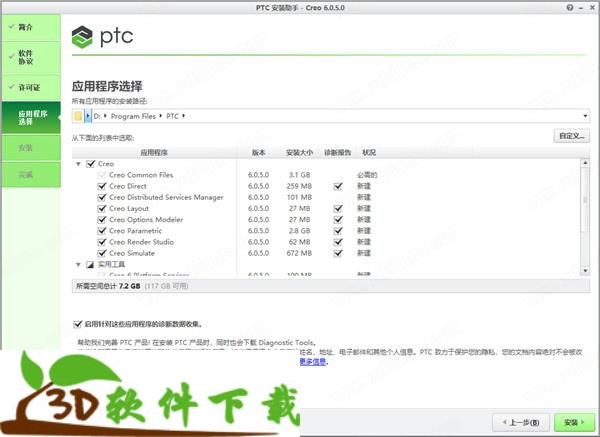The image size is (600, 437).
Task: Click the application list scrollbar down arrow
Action: click(585, 270)
